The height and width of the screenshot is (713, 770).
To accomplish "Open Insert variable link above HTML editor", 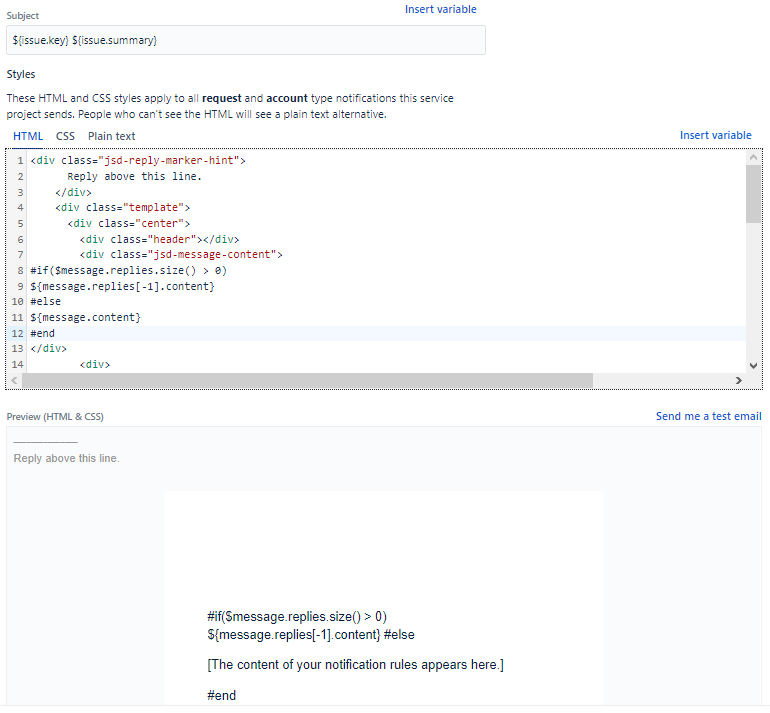I will [x=715, y=136].
